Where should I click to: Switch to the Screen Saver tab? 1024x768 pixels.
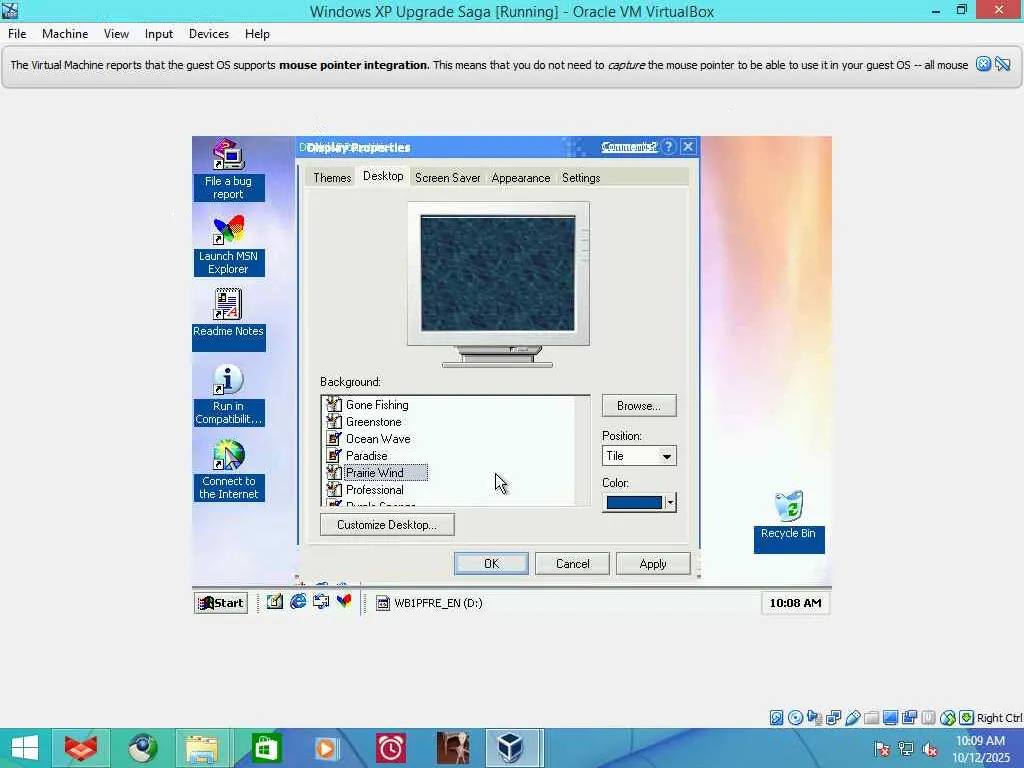[447, 178]
